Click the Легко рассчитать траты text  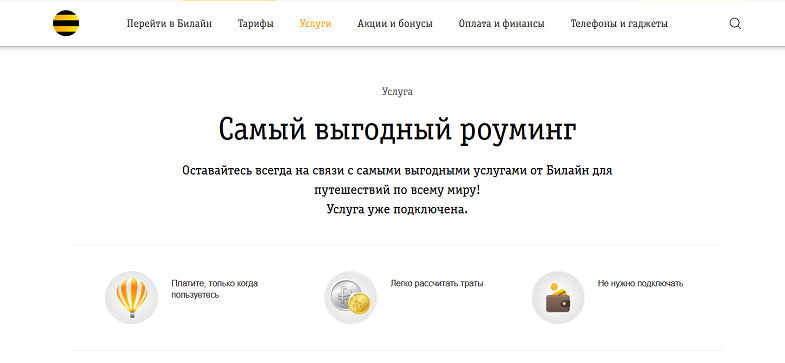pos(437,283)
